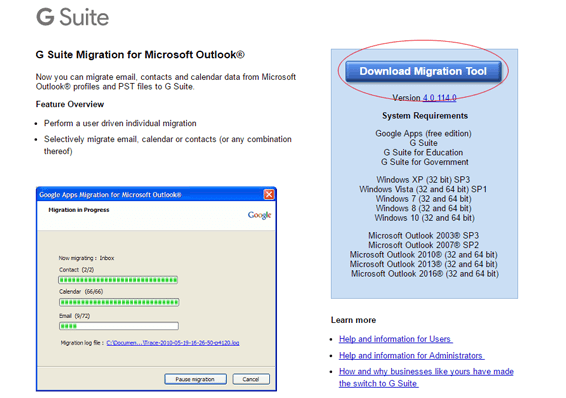Viewport: 566px width, 398px height.
Task: Click the Calendar (66/66) progress bar
Action: (119, 302)
